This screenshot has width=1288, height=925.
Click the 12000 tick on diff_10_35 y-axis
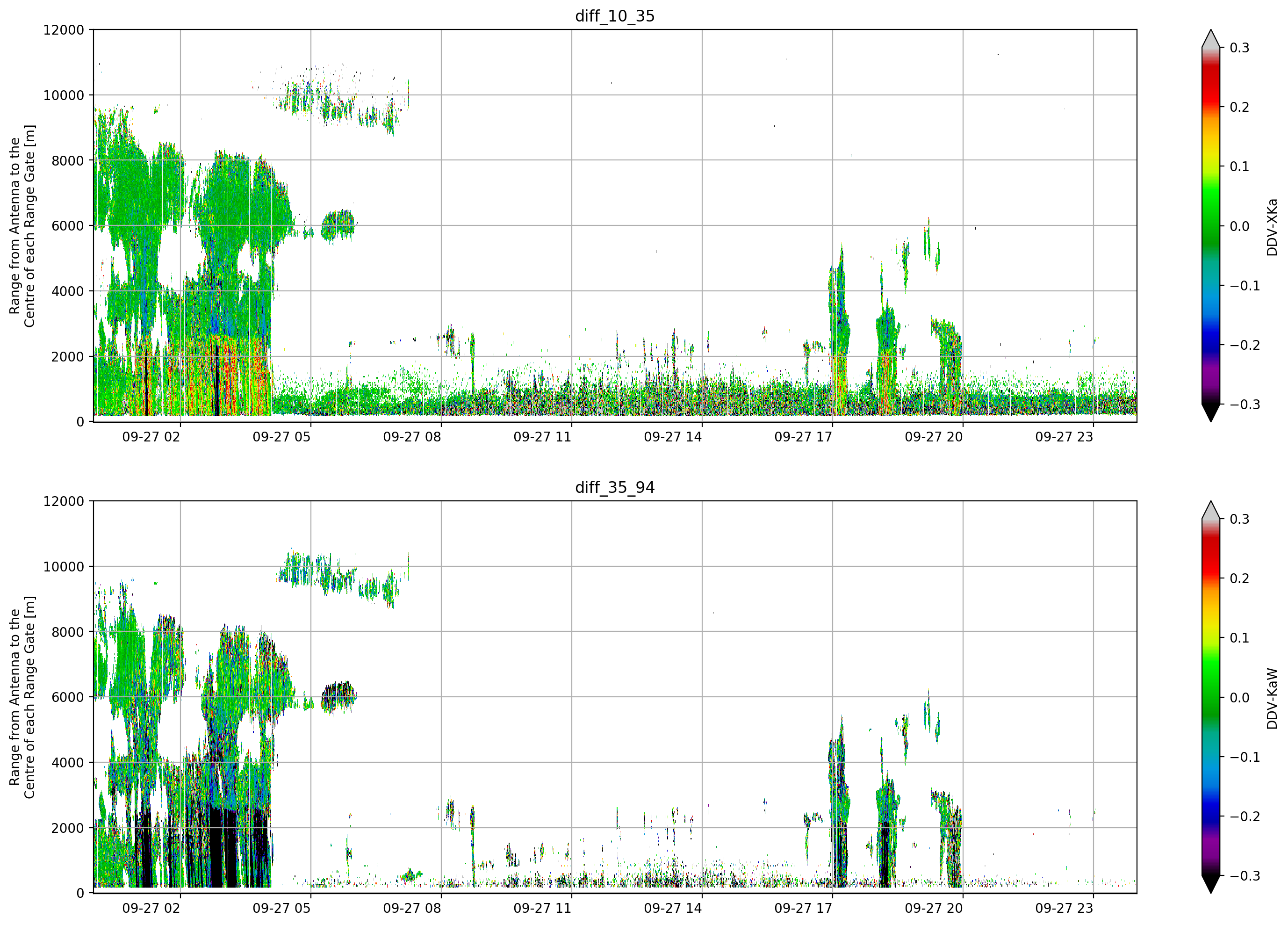pos(64,29)
